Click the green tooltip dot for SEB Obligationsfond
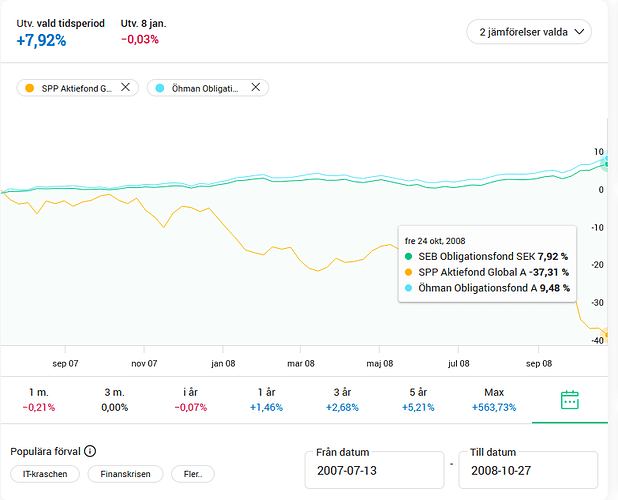Viewport: 618px width, 500px height. point(409,257)
